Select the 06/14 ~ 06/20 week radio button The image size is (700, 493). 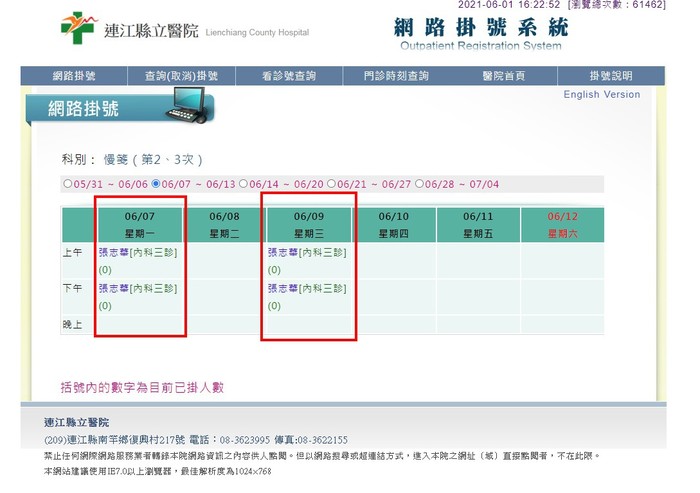(243, 184)
